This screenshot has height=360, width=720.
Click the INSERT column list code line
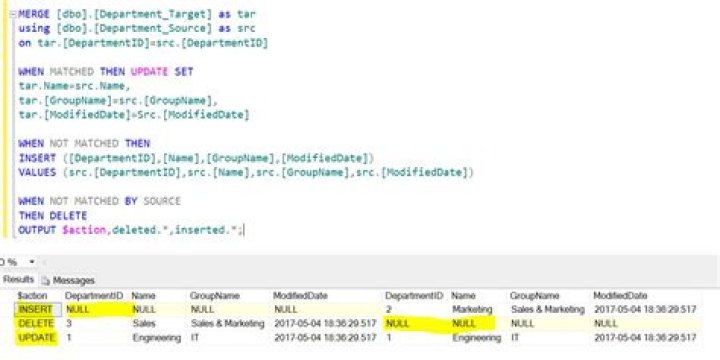[196, 158]
